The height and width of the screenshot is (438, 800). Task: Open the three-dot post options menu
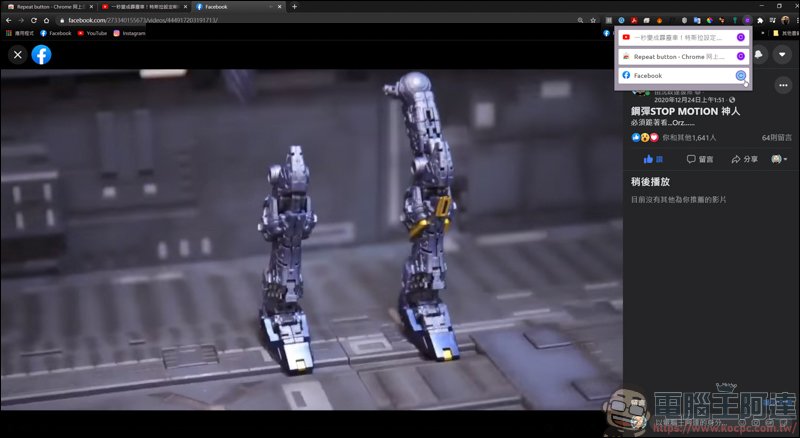pos(783,85)
